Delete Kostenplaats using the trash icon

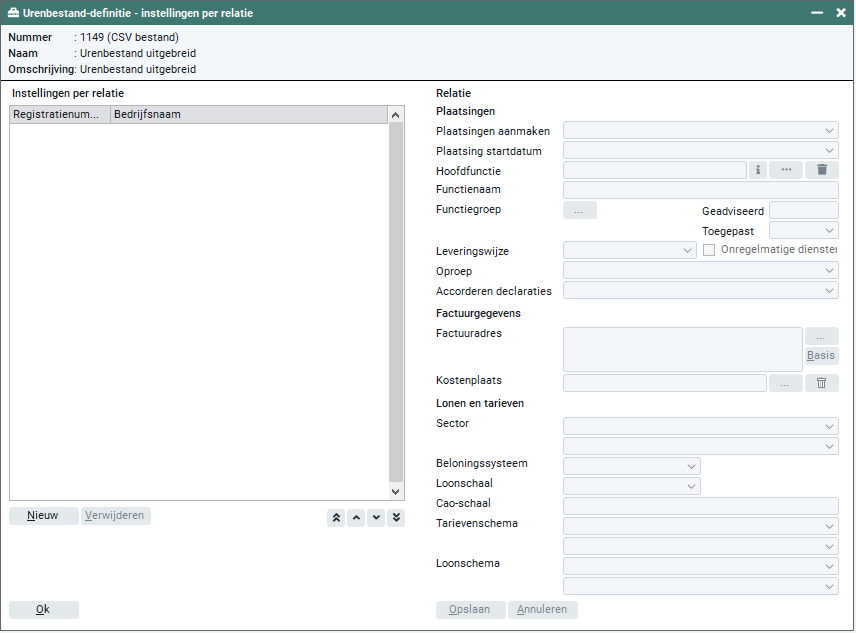pyautogui.click(x=822, y=383)
